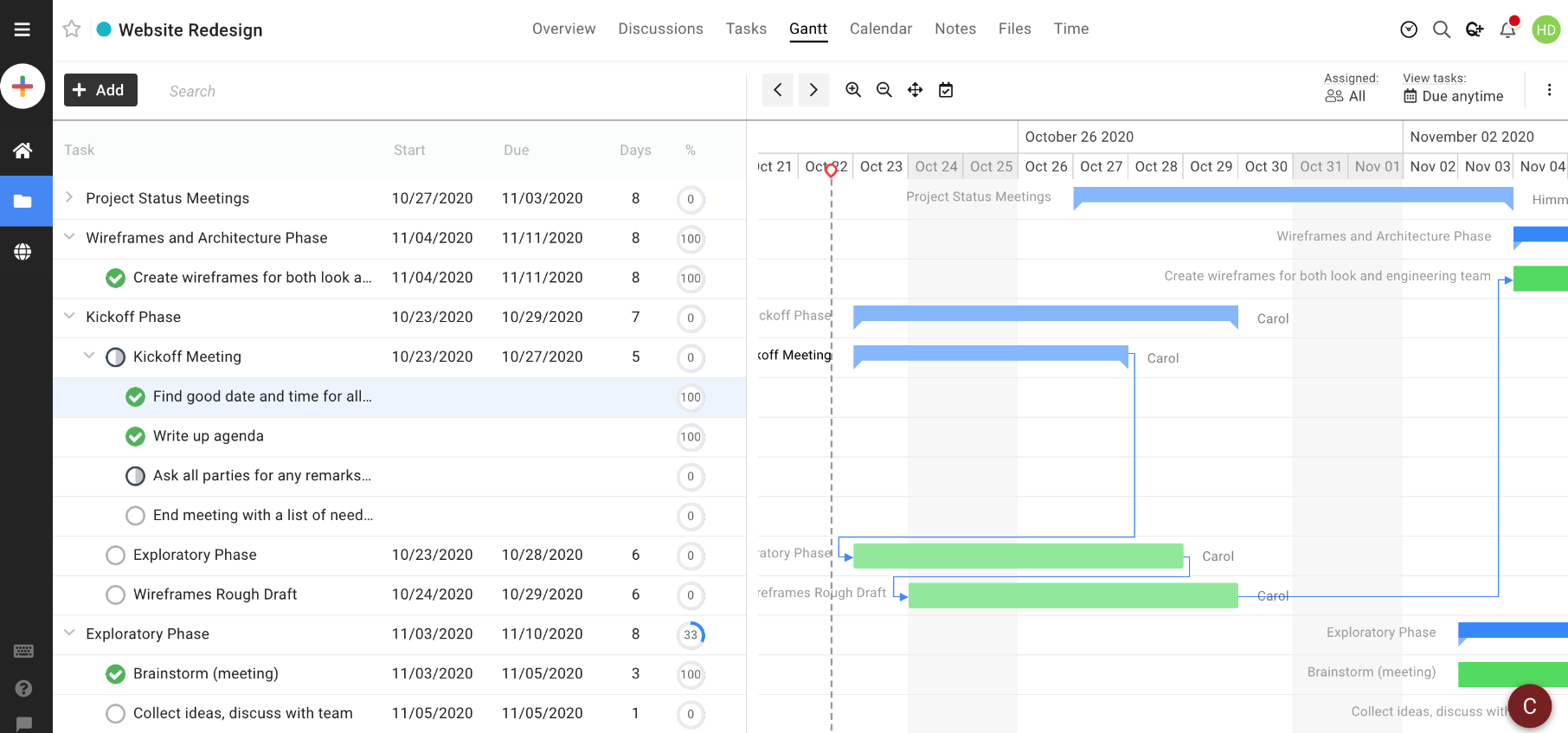The image size is (1568, 733).
Task: Uncheck the Write up agenda task
Action: [135, 436]
